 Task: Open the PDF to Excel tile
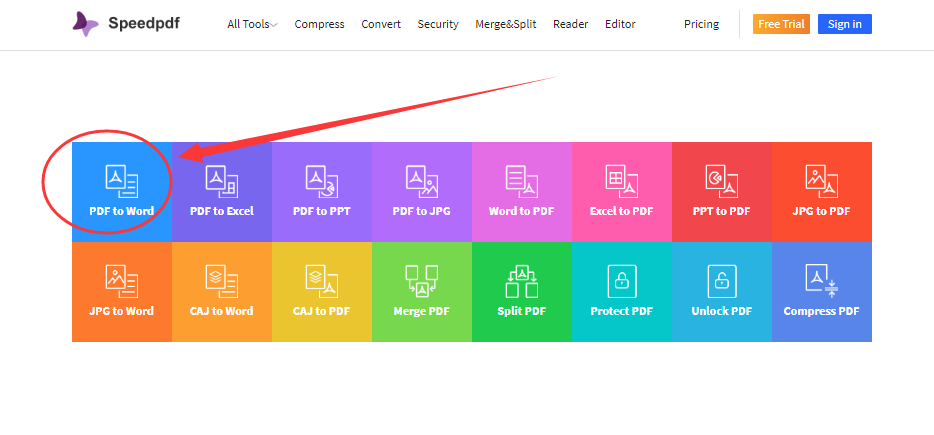(x=222, y=192)
